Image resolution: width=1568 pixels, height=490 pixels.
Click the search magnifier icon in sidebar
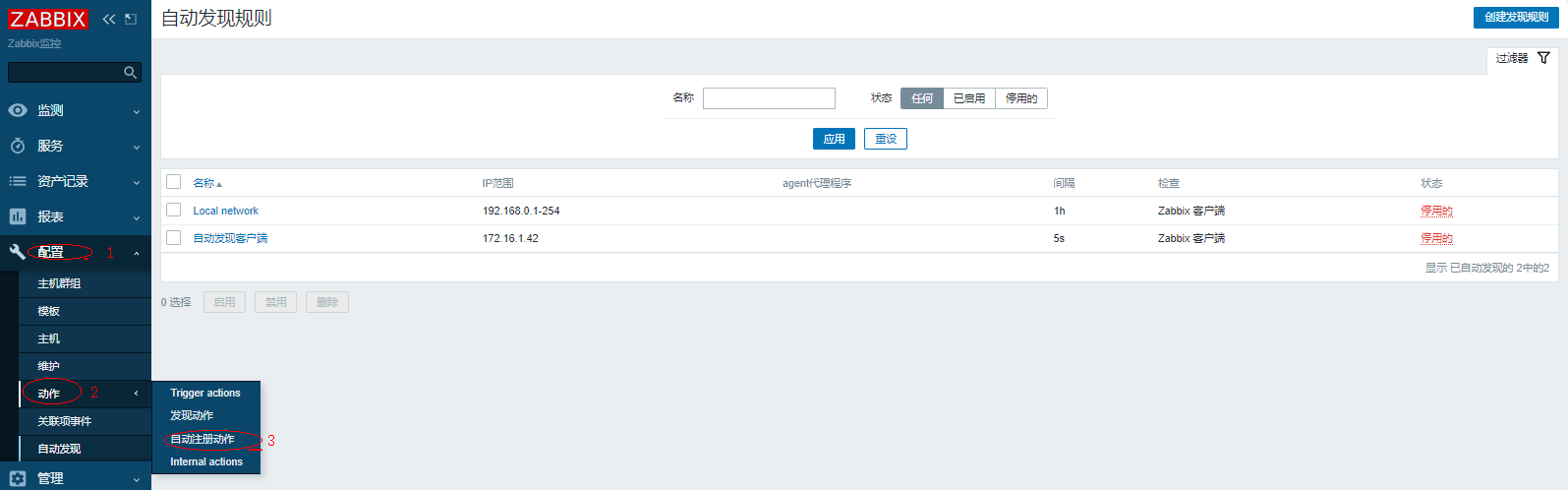click(x=130, y=73)
